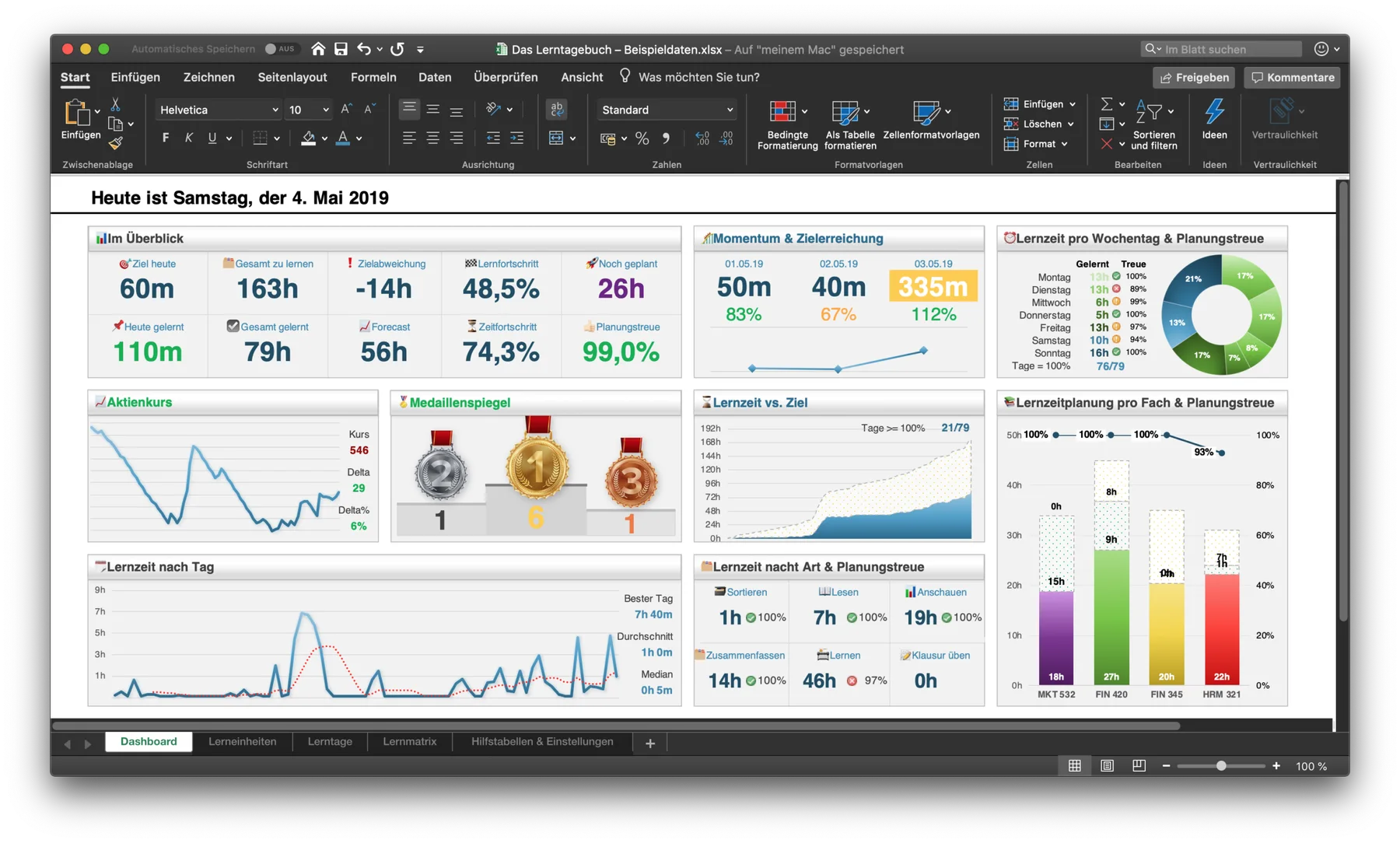The width and height of the screenshot is (1400, 843).
Task: Expand the font color dropdown arrow
Action: click(359, 139)
